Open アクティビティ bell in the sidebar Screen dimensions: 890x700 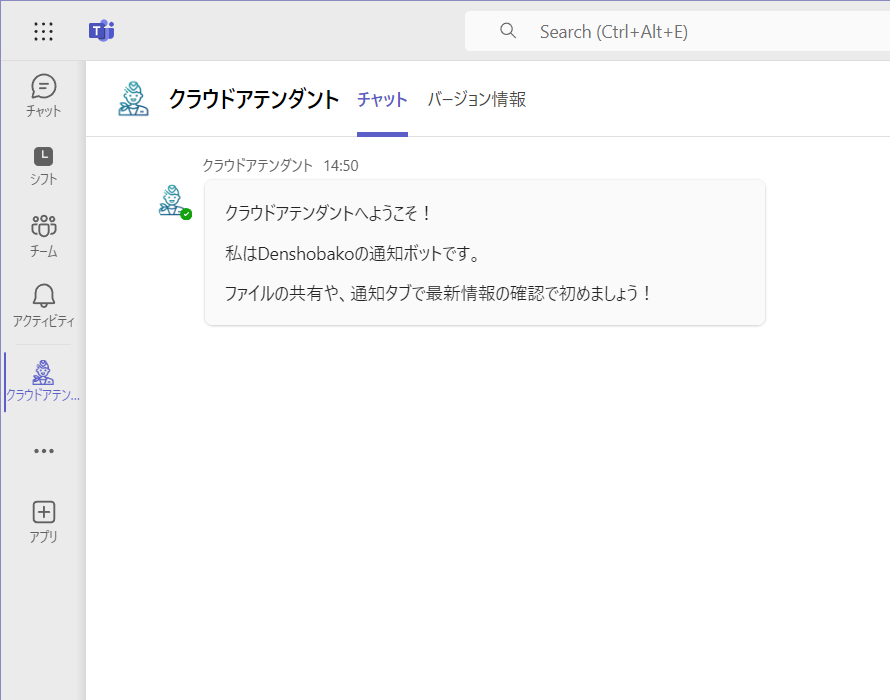pyautogui.click(x=44, y=306)
